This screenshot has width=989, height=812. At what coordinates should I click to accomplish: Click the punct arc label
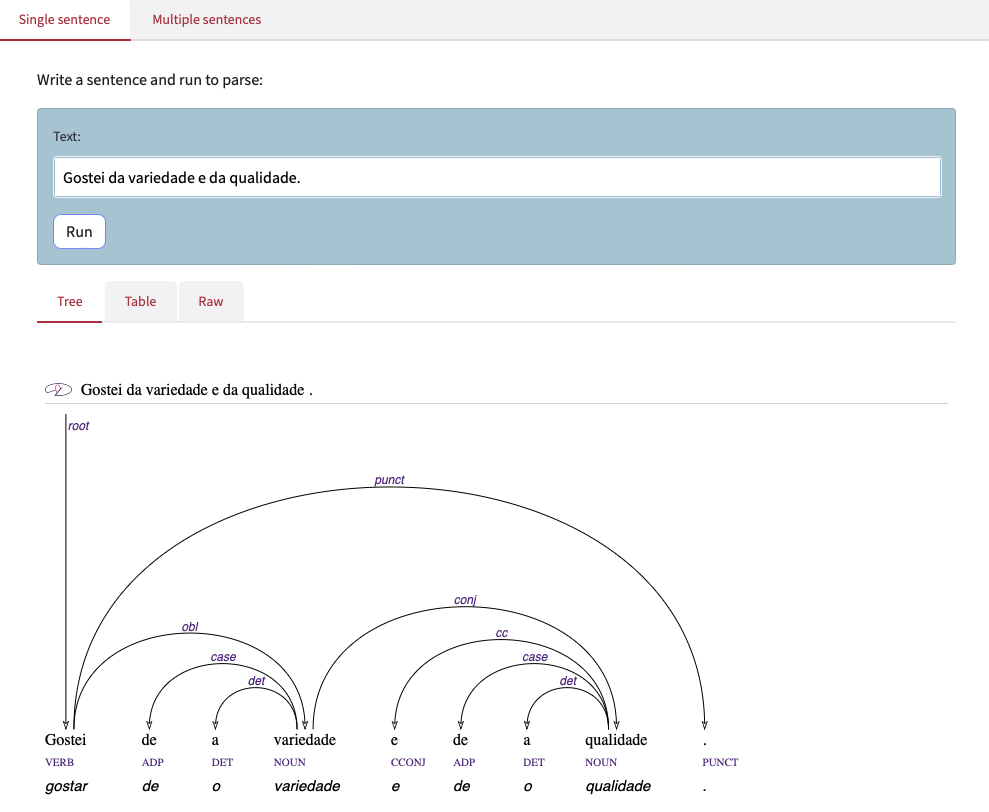[389, 480]
